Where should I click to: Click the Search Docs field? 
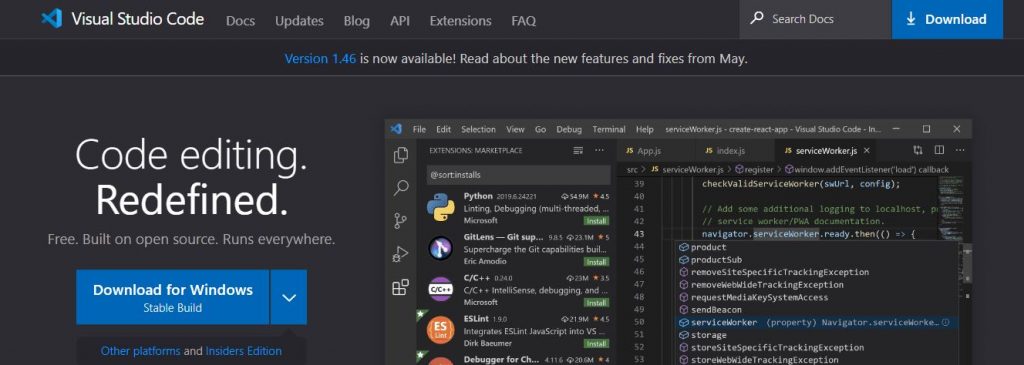pyautogui.click(x=816, y=19)
